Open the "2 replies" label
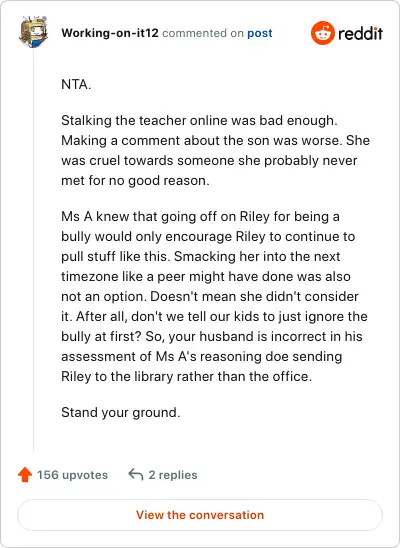This screenshot has height=548, width=400. [x=173, y=475]
